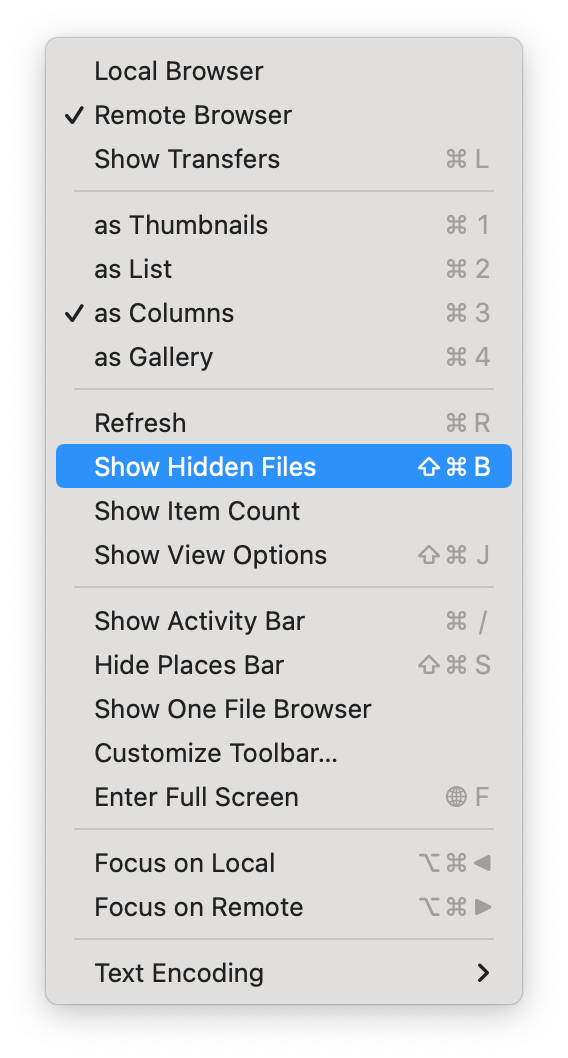The height and width of the screenshot is (1058, 568).
Task: Show the Activity Bar
Action: click(283, 621)
